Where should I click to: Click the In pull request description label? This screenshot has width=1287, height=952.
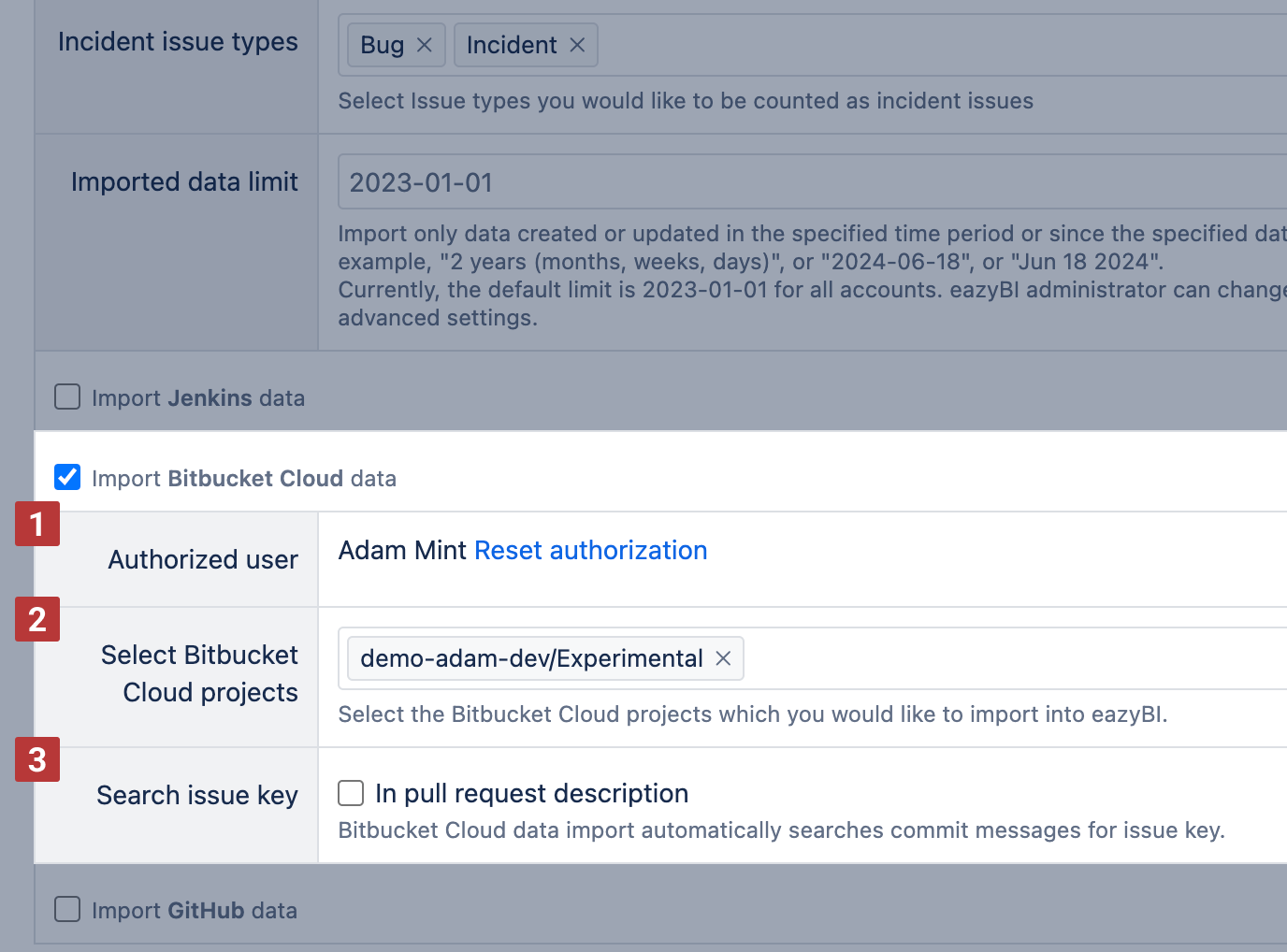(x=531, y=793)
